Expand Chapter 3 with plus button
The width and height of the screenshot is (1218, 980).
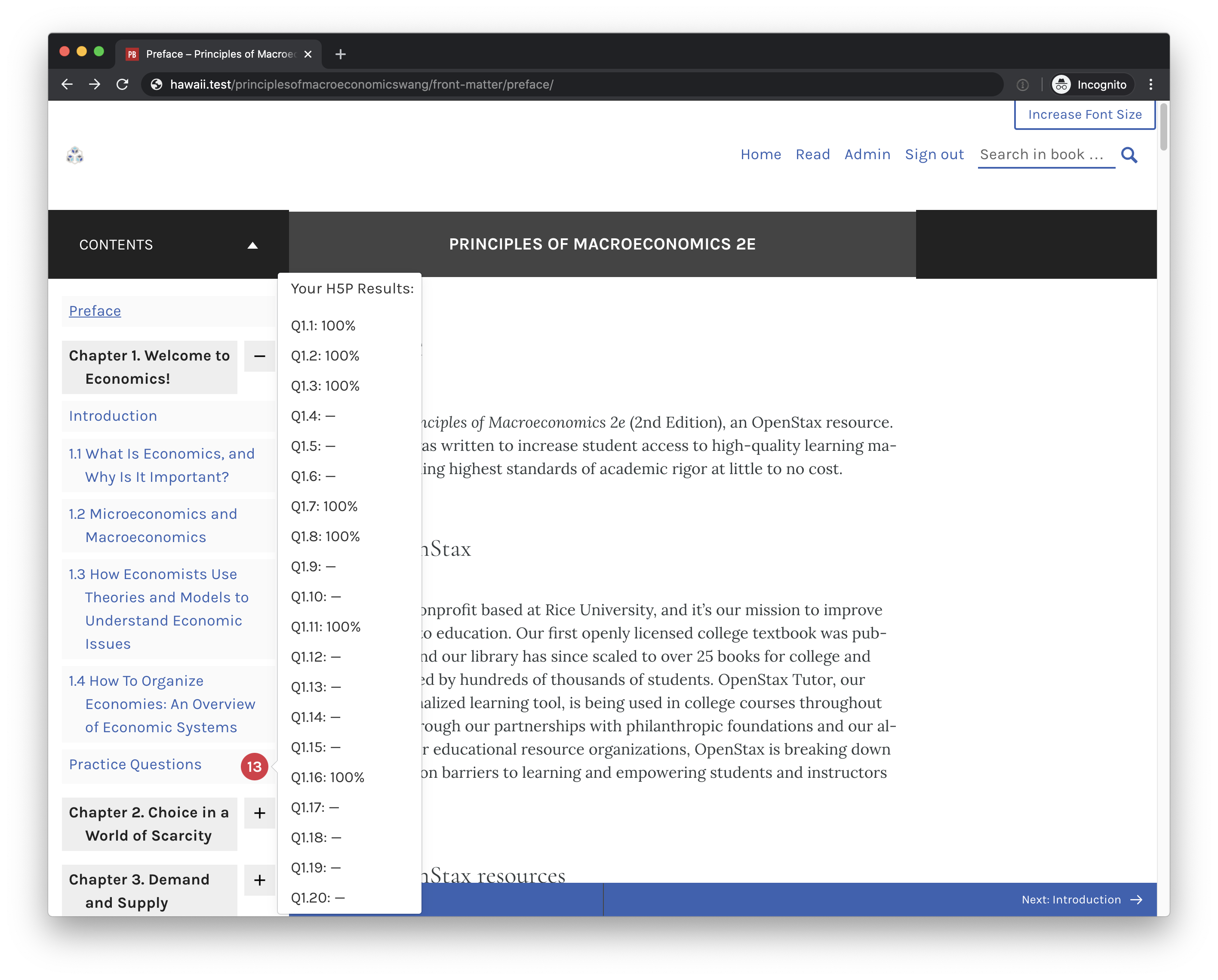coord(259,880)
